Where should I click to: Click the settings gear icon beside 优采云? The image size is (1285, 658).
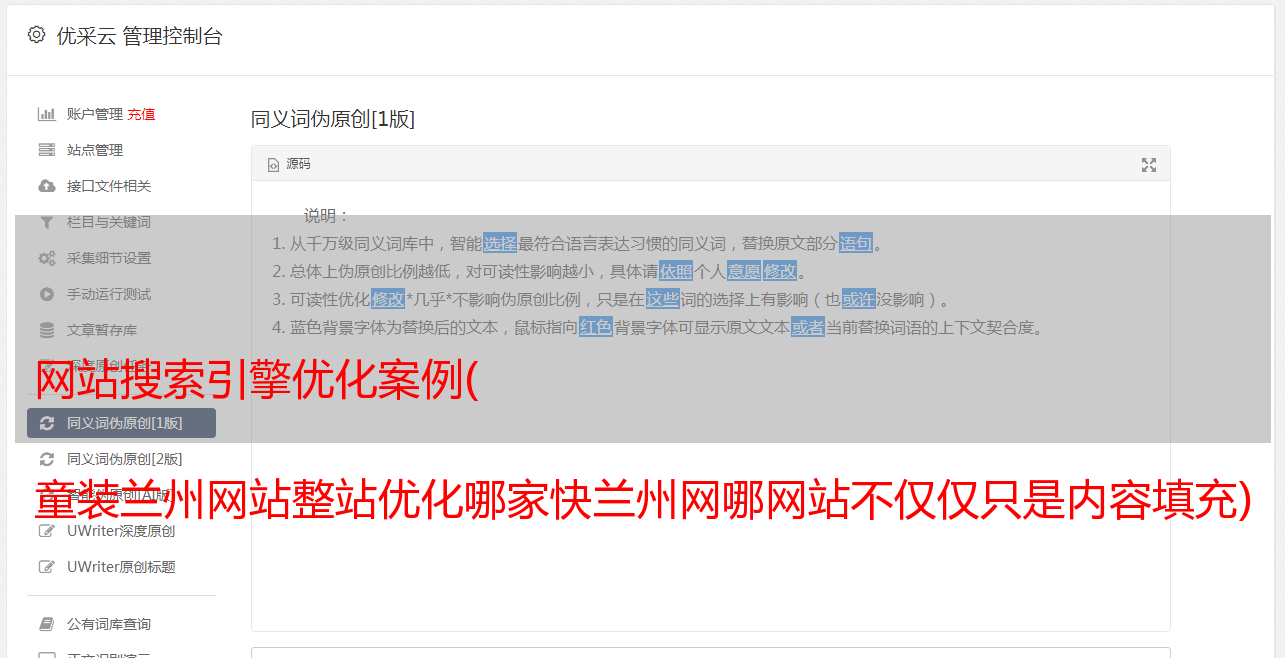coord(37,35)
